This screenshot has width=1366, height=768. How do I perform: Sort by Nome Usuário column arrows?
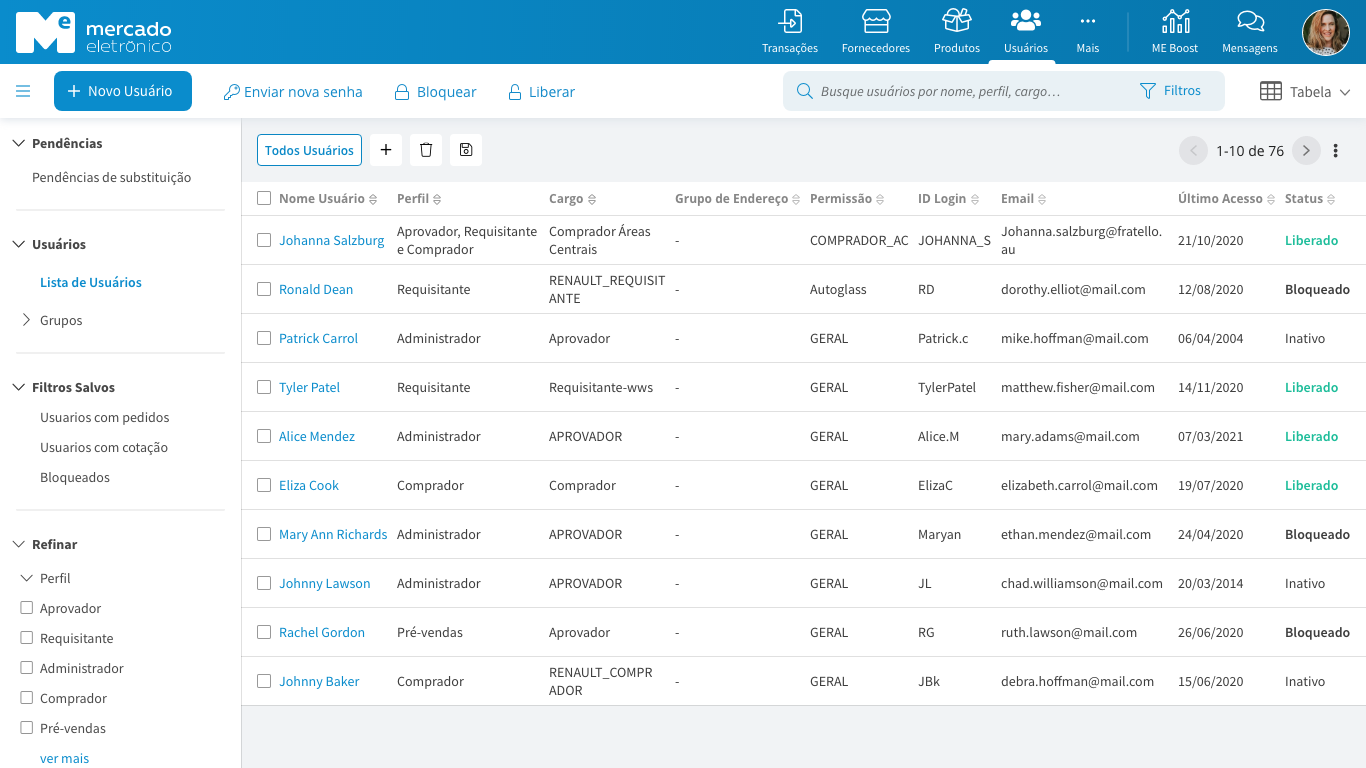[x=373, y=199]
